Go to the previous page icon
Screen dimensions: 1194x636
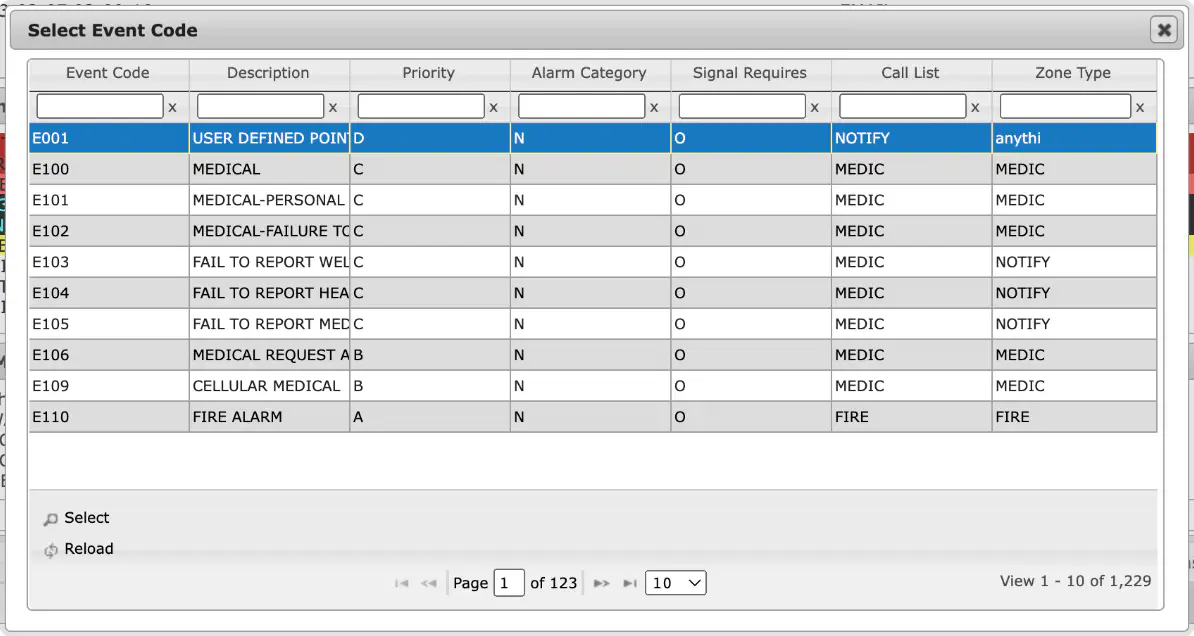[x=429, y=583]
